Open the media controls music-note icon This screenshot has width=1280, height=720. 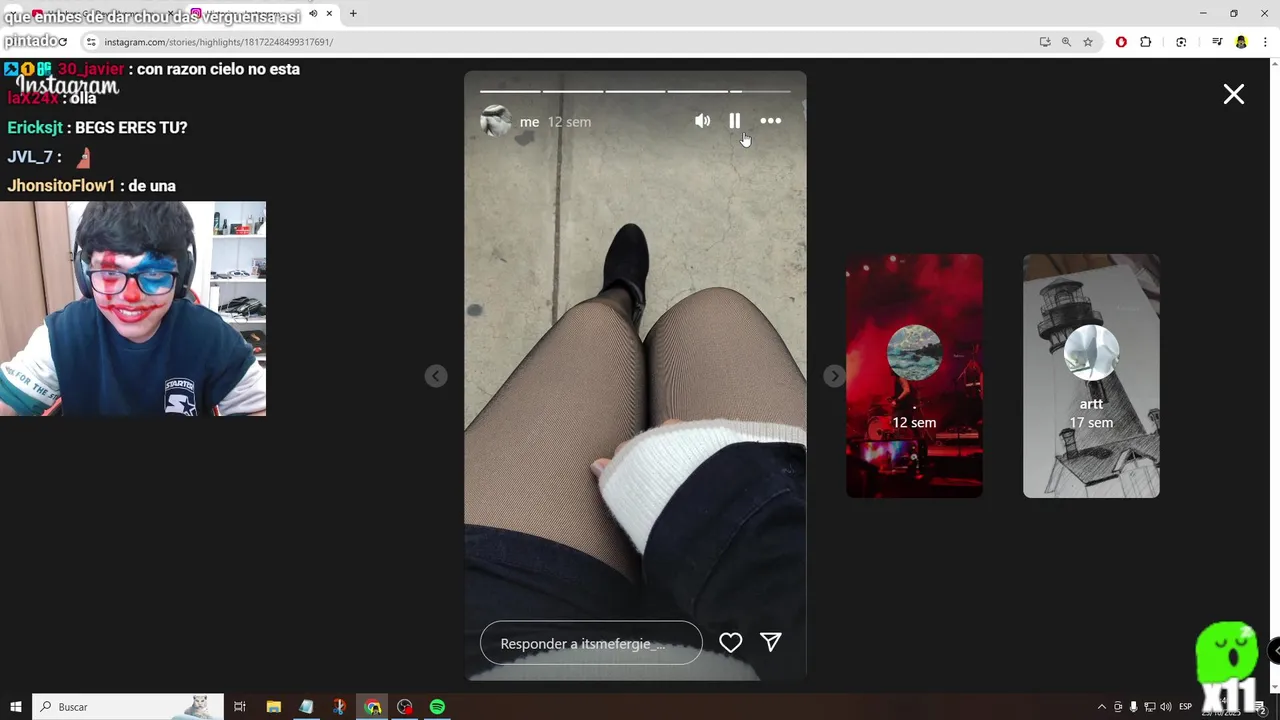tap(1217, 42)
